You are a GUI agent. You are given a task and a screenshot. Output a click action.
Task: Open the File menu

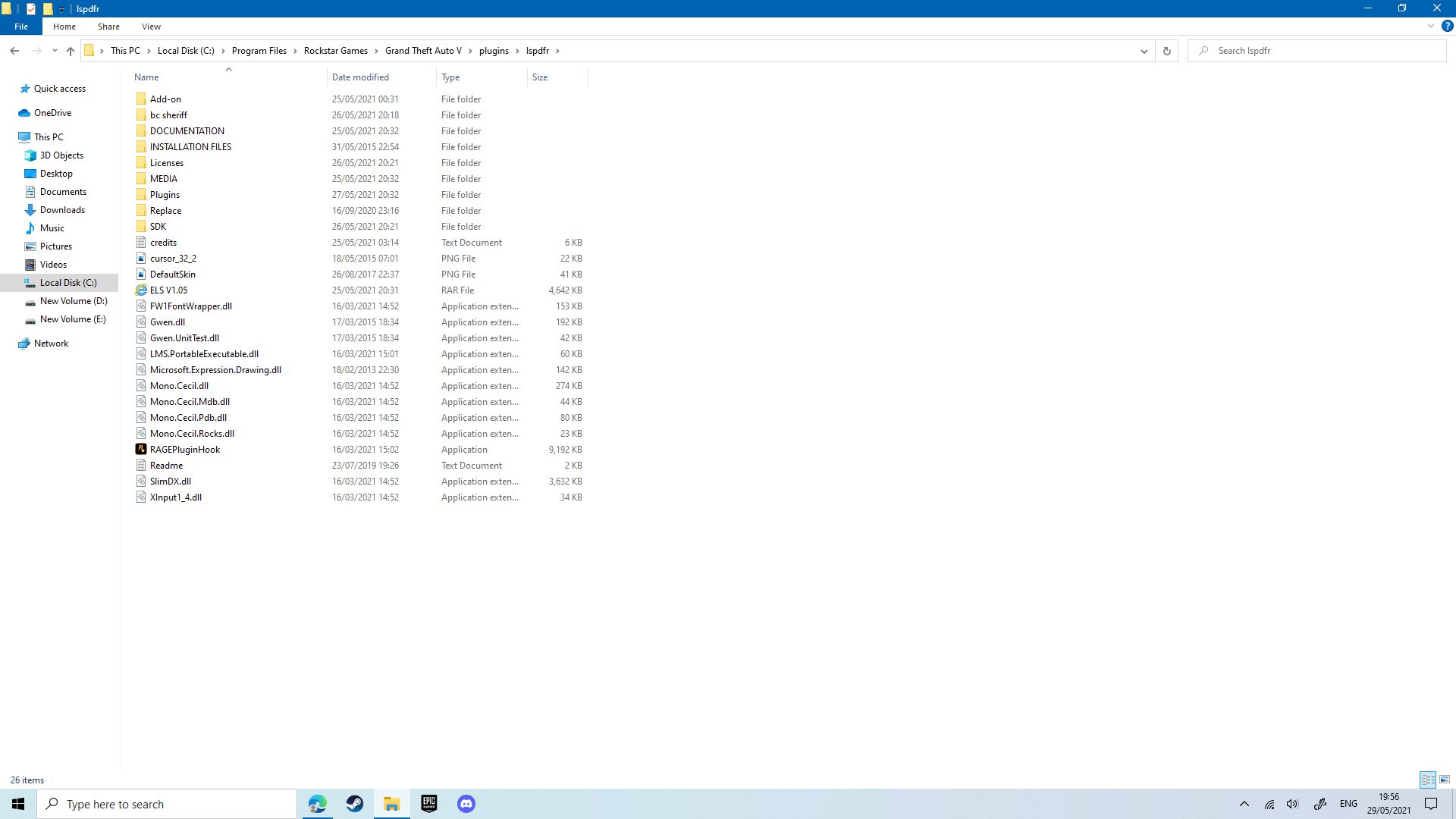[21, 27]
